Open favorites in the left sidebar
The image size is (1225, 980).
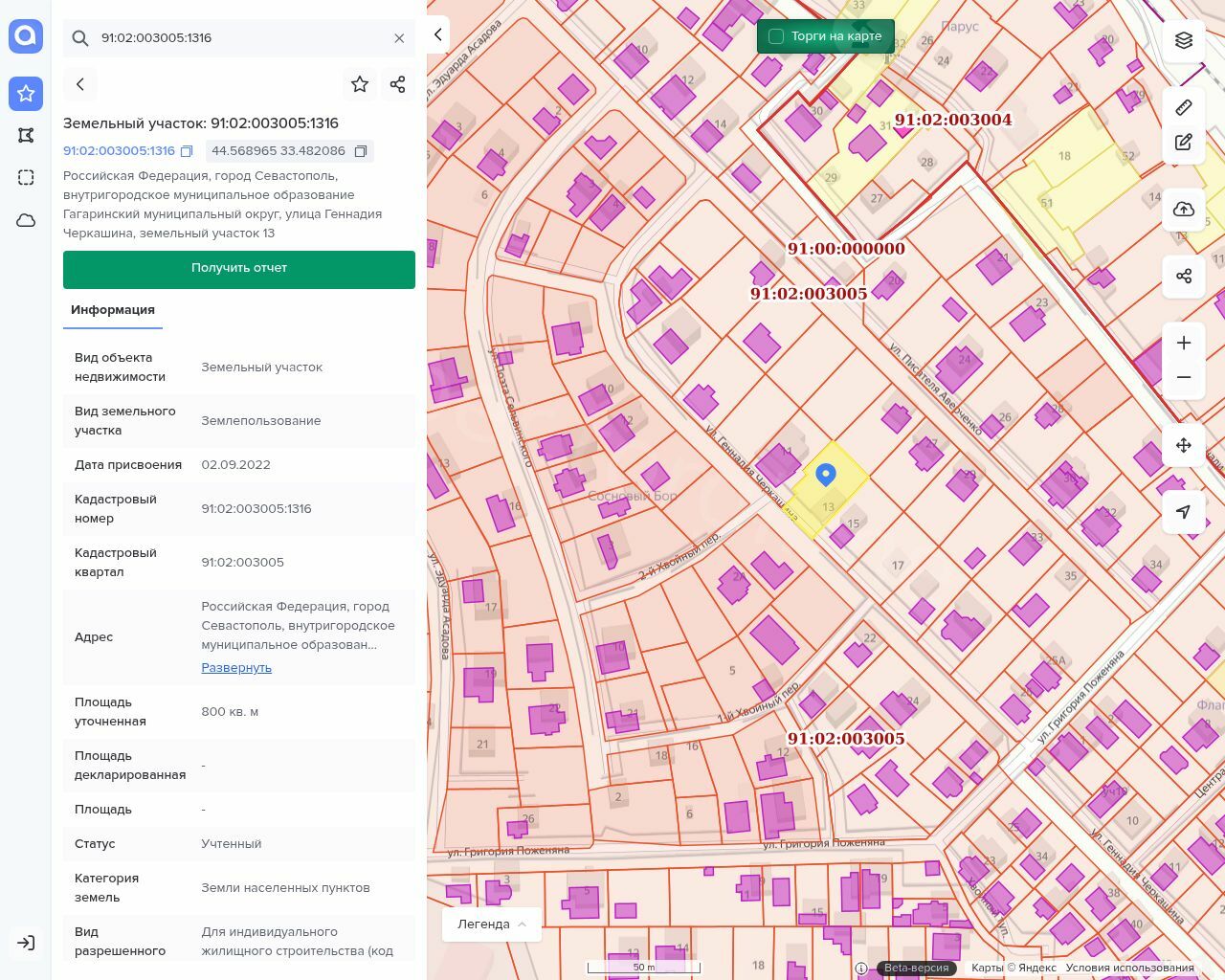click(26, 94)
